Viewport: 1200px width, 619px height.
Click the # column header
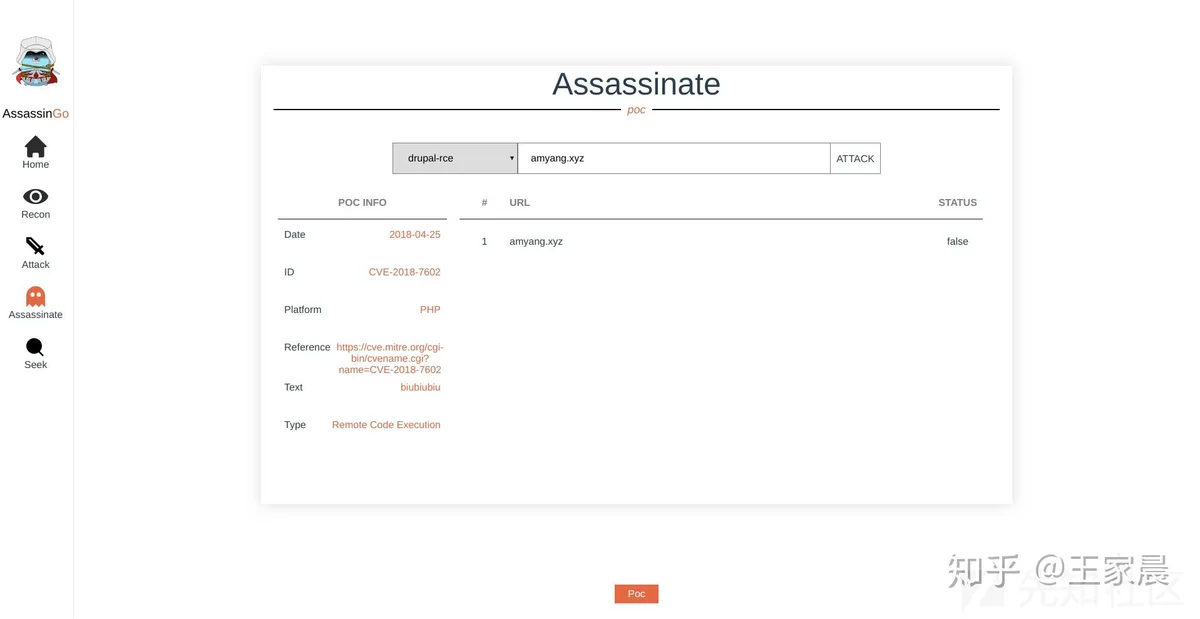[484, 202]
